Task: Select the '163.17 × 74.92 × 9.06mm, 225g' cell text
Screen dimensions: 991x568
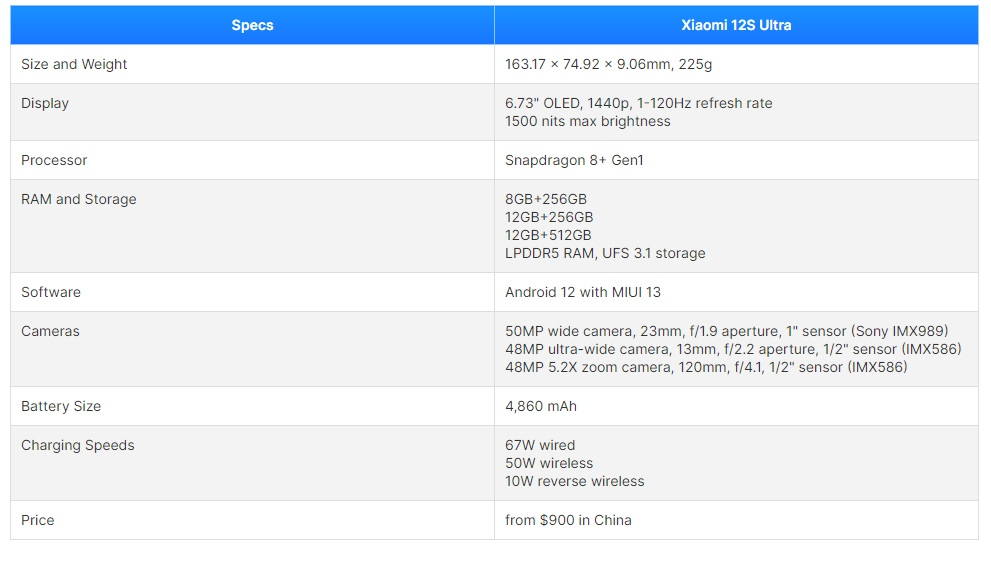Action: tap(608, 64)
